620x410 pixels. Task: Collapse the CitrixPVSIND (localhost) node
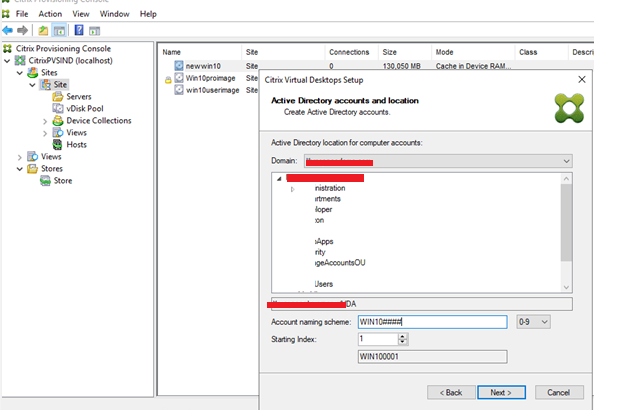pyautogui.click(x=7, y=61)
